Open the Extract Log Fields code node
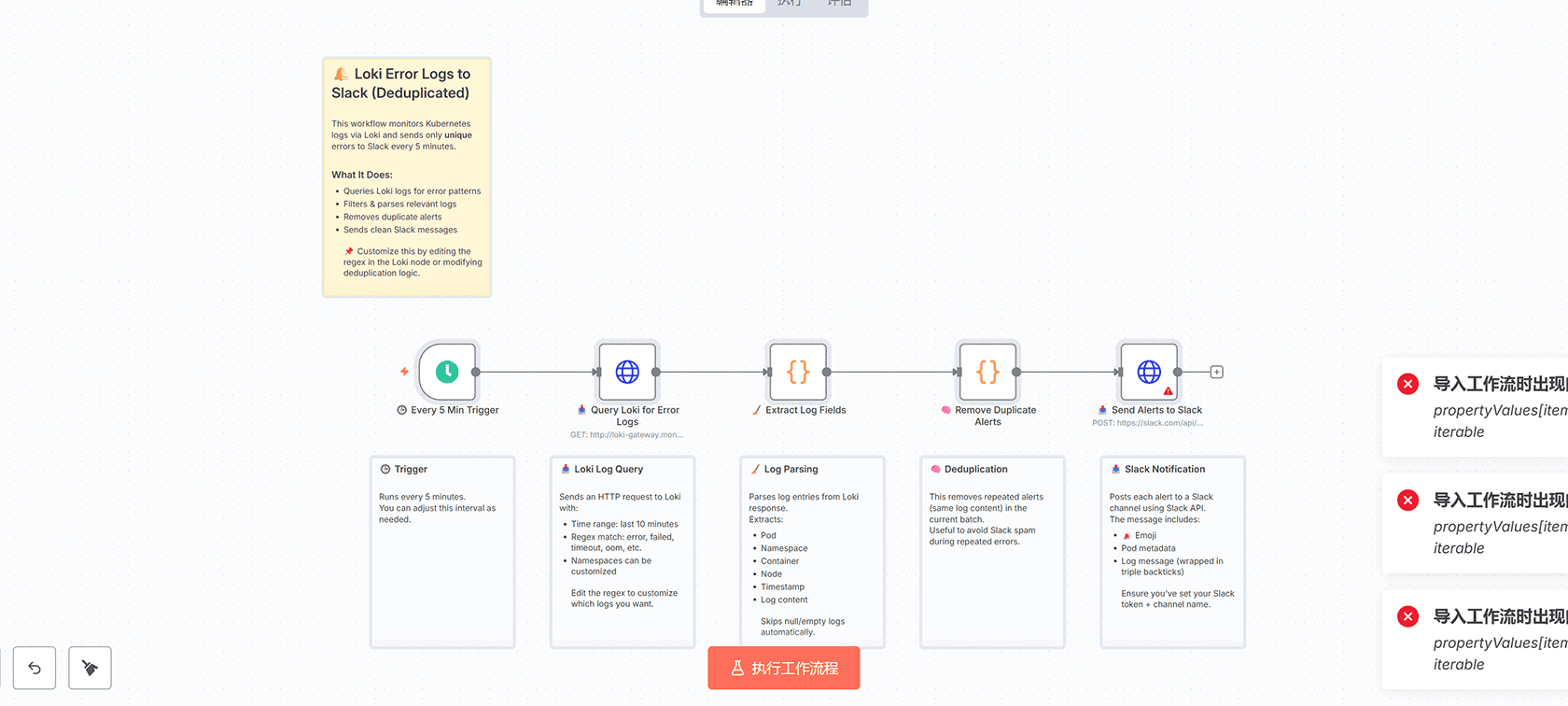 coord(798,372)
